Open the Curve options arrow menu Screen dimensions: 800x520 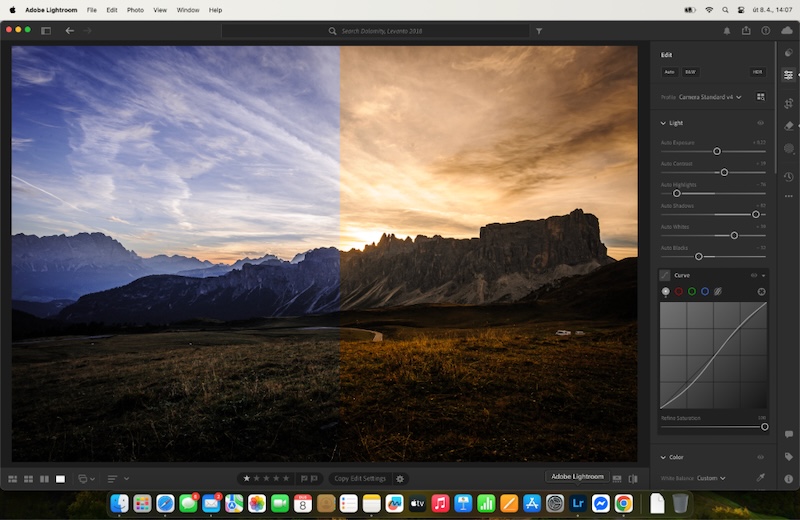(x=763, y=276)
